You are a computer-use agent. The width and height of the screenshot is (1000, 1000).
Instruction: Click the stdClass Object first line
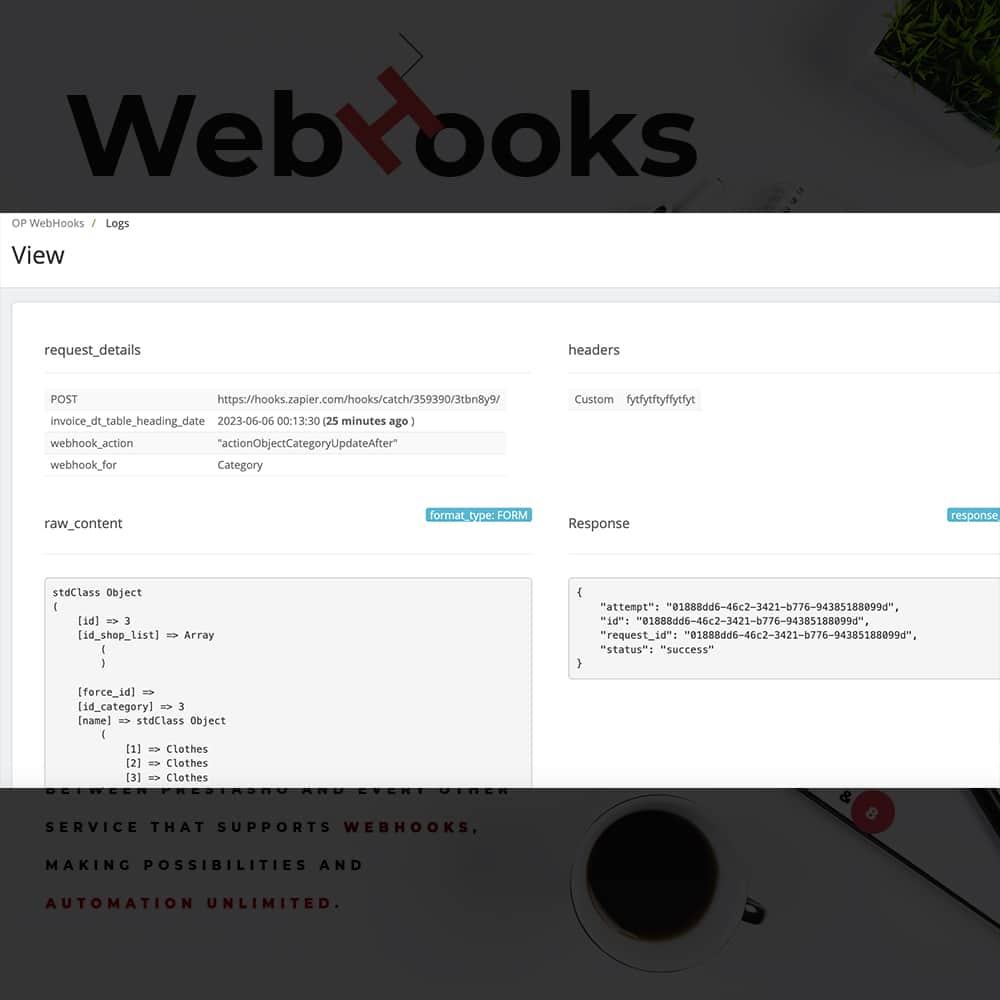[97, 592]
